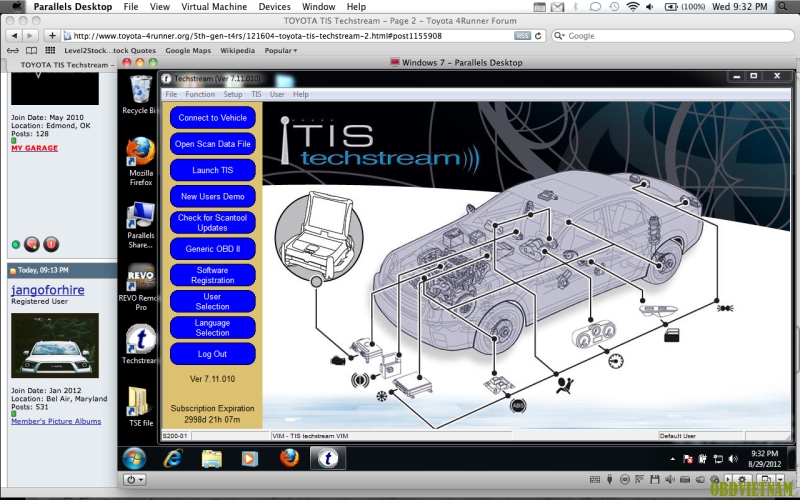Click the RSS badge in the address bar

coord(522,36)
